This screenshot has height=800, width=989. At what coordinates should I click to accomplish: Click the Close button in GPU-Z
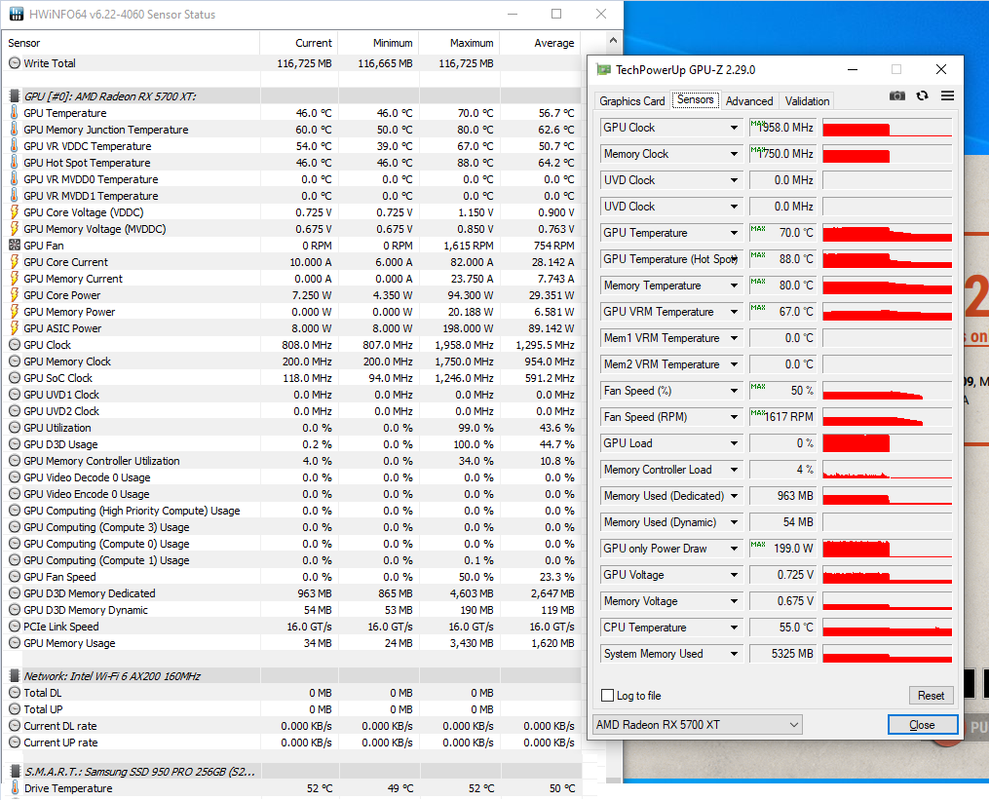point(922,725)
